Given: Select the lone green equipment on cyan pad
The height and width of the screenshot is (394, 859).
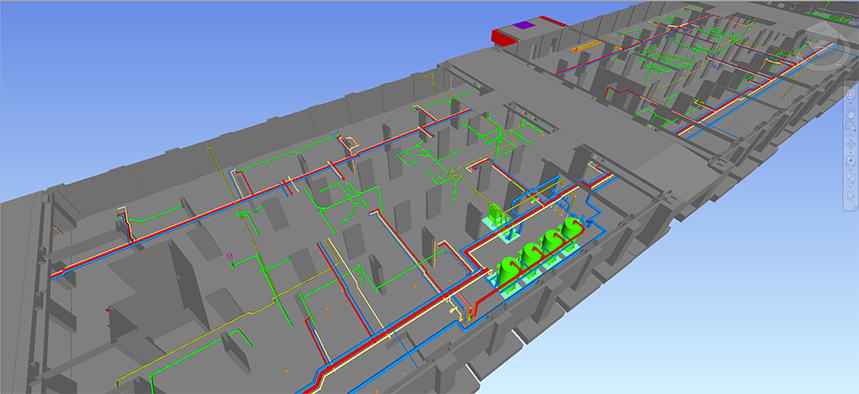Looking at the screenshot, I should [x=495, y=214].
